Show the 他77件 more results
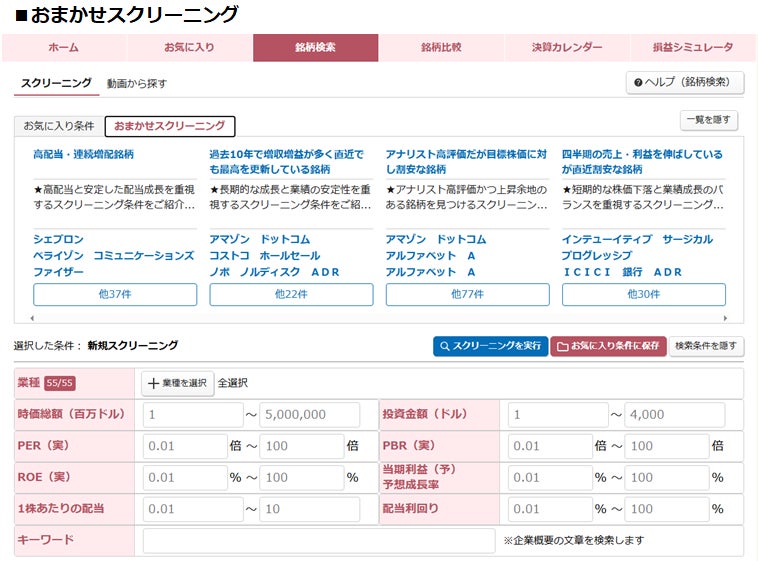Viewport: 758px width, 561px height. (x=467, y=294)
